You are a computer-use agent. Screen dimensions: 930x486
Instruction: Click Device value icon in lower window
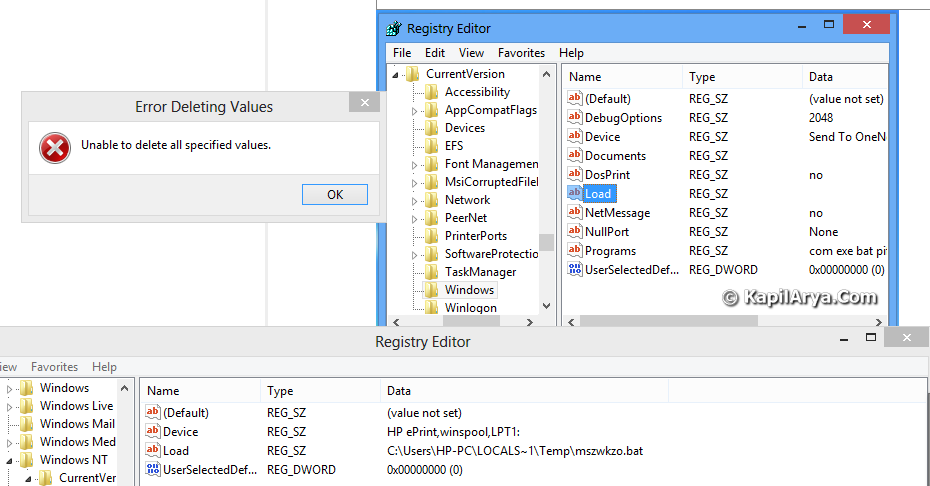click(152, 431)
